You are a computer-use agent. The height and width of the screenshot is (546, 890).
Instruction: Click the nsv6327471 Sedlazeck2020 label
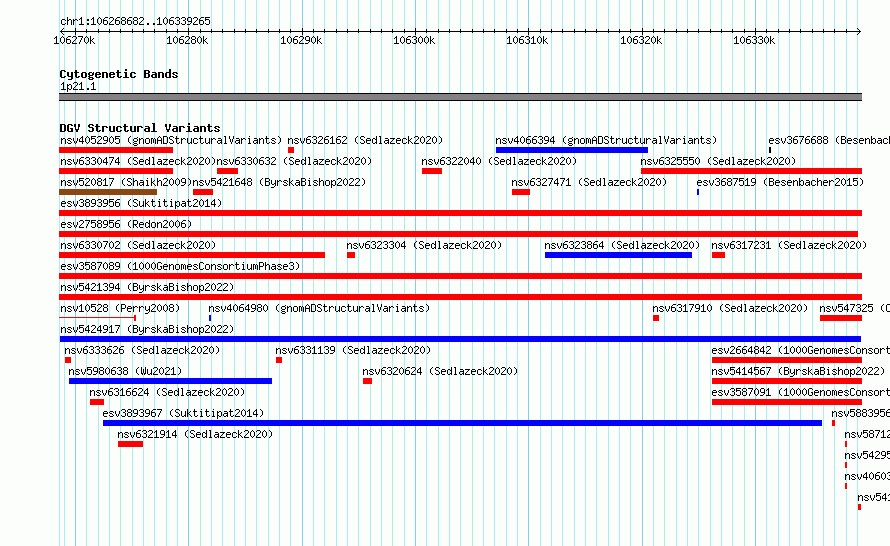[589, 182]
